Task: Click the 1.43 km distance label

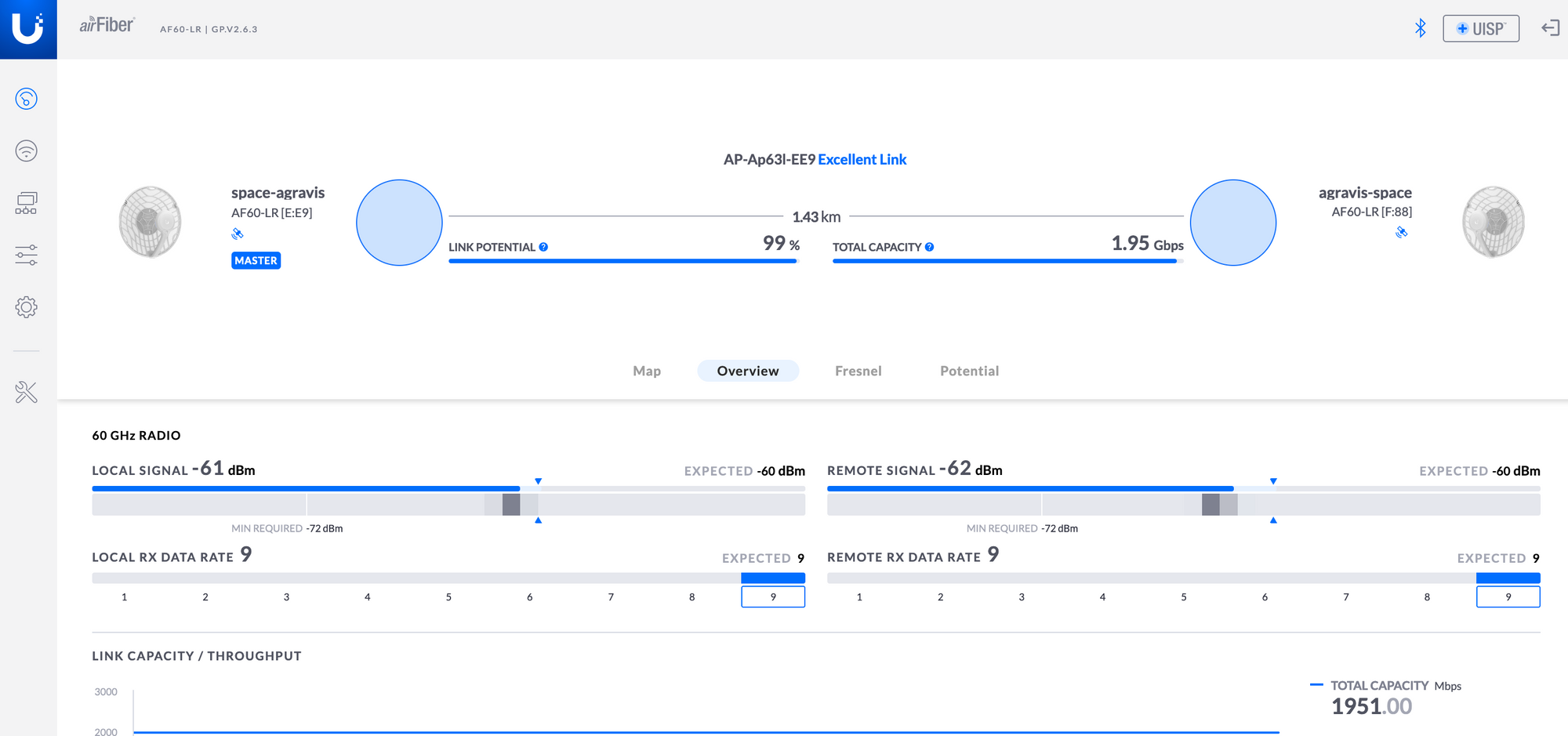Action: click(816, 217)
